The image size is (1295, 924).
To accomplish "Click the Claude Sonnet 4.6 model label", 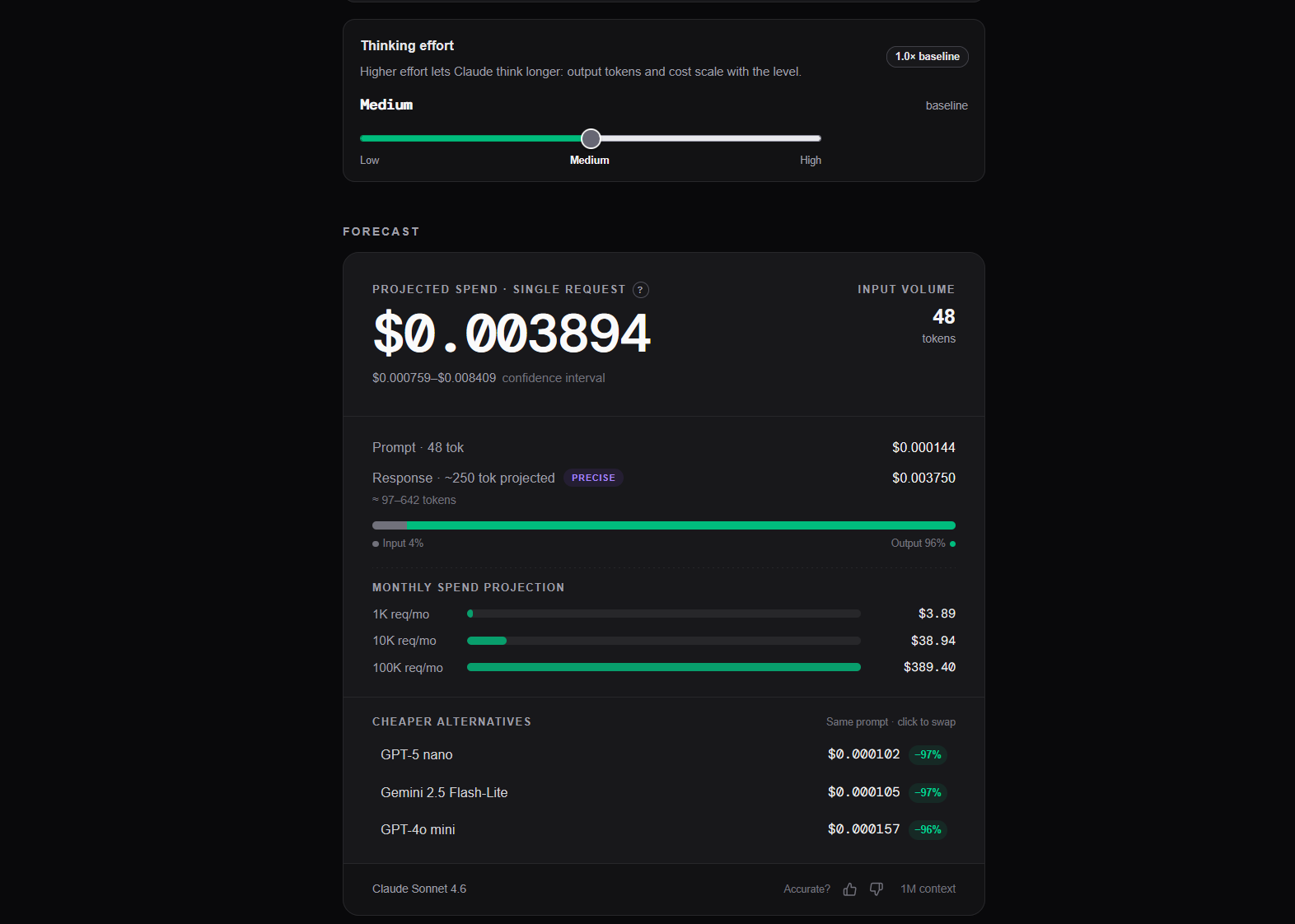I will click(x=419, y=889).
